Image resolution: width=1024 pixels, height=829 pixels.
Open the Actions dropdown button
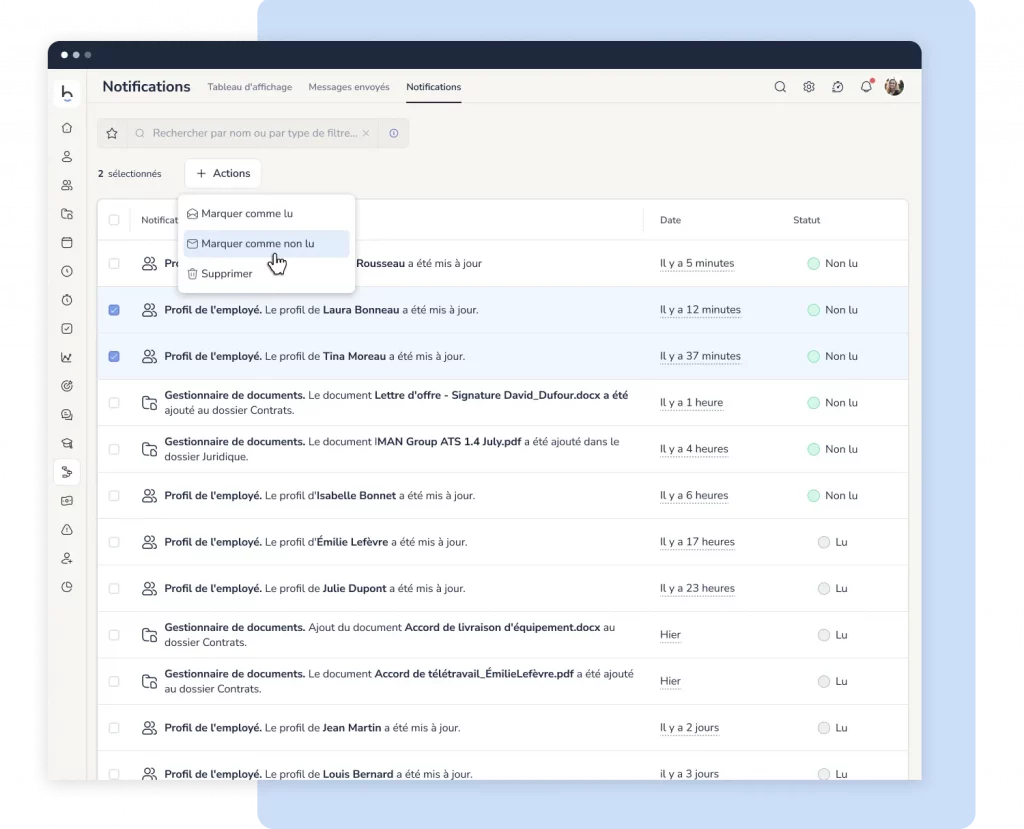(x=223, y=173)
